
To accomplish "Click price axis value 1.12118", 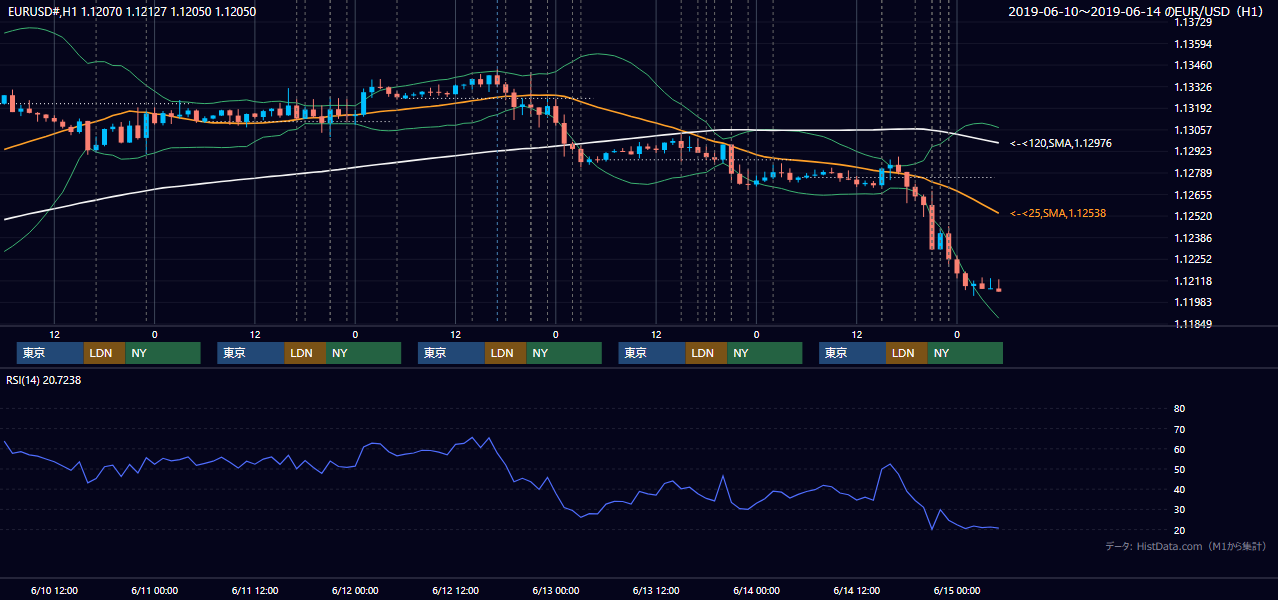I will tap(1193, 281).
